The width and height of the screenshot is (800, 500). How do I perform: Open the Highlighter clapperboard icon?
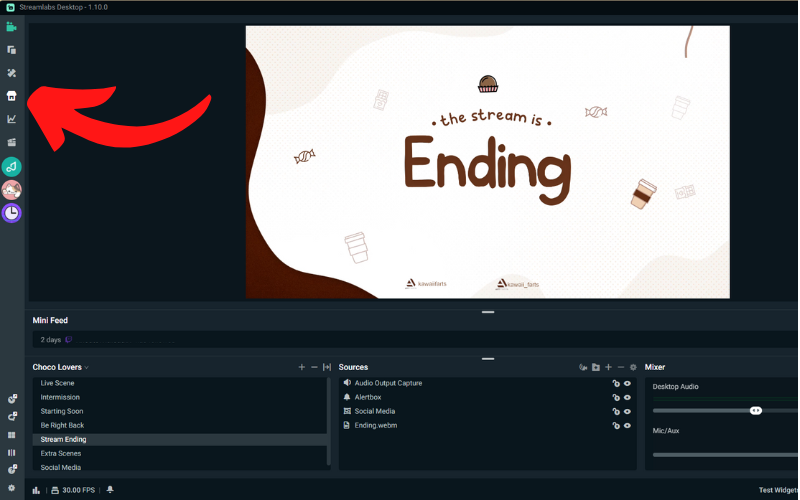tap(12, 142)
